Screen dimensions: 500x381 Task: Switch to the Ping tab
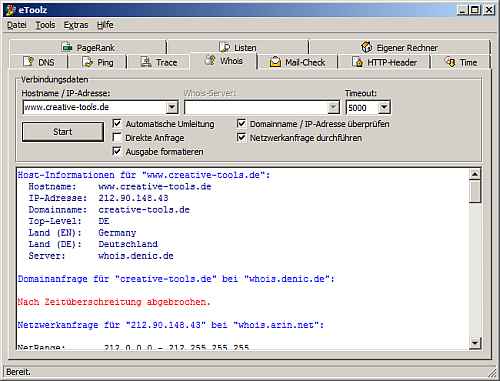(x=98, y=62)
